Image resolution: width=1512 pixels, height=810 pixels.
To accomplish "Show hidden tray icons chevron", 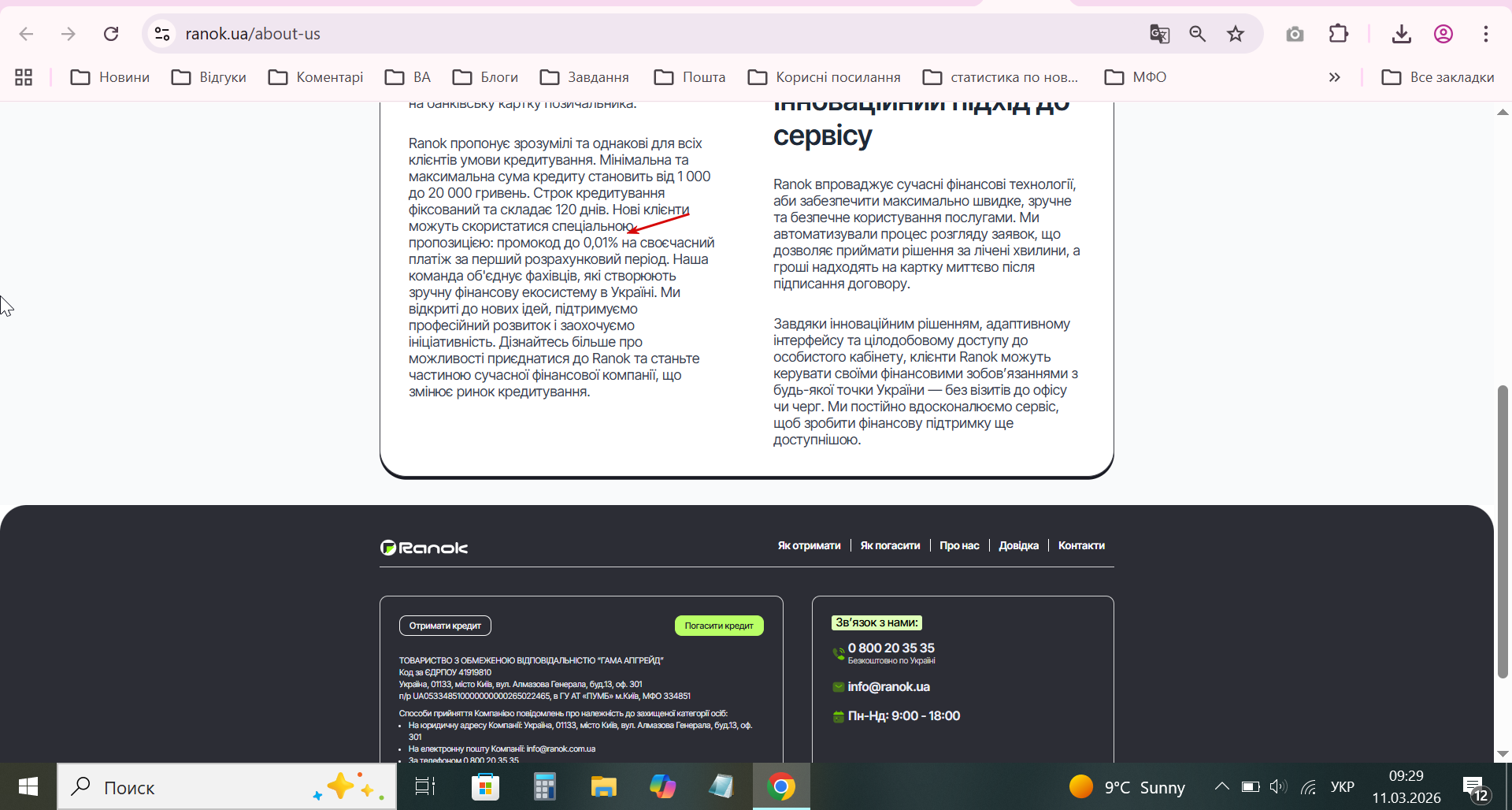I will pyautogui.click(x=1221, y=786).
